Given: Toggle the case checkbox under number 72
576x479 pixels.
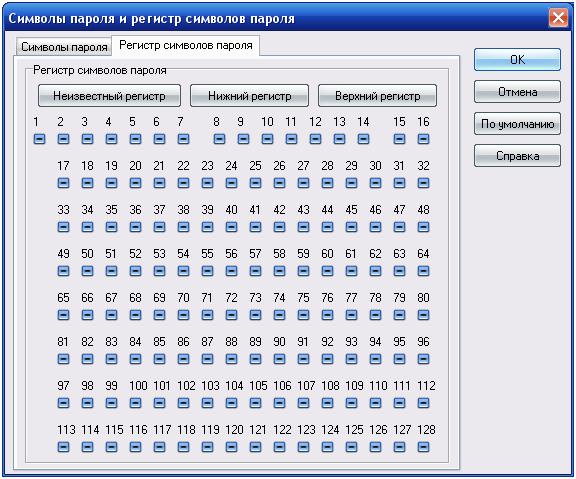Looking at the screenshot, I should tap(231, 315).
